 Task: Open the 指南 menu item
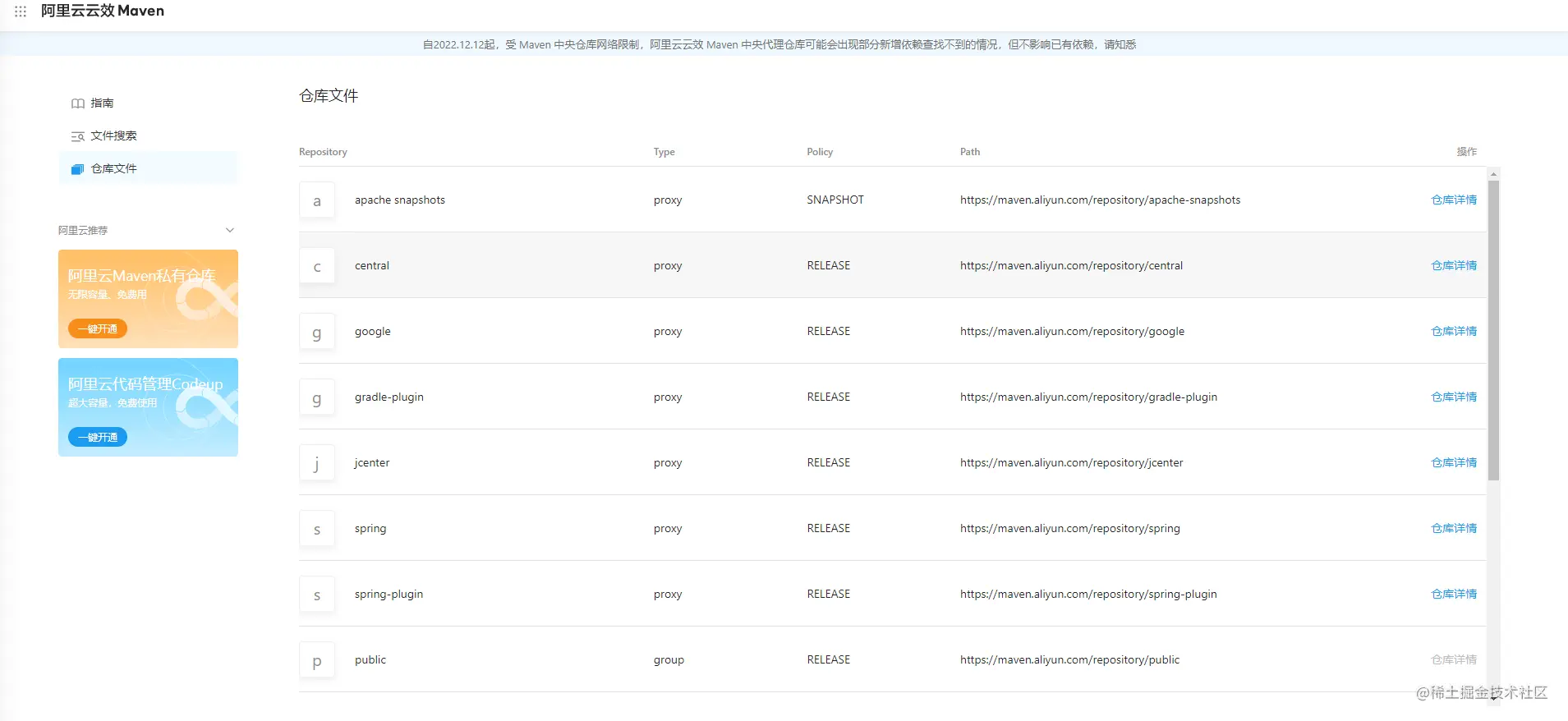pos(149,103)
